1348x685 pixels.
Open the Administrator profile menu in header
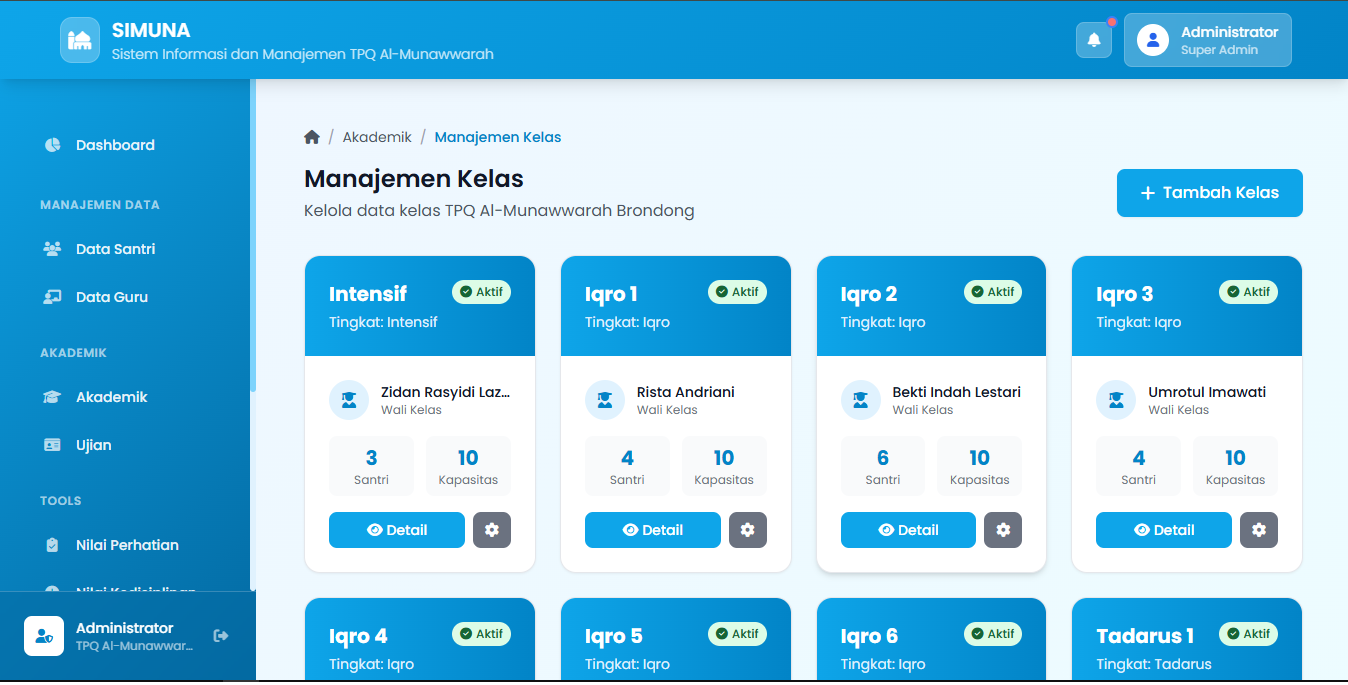[x=1207, y=40]
